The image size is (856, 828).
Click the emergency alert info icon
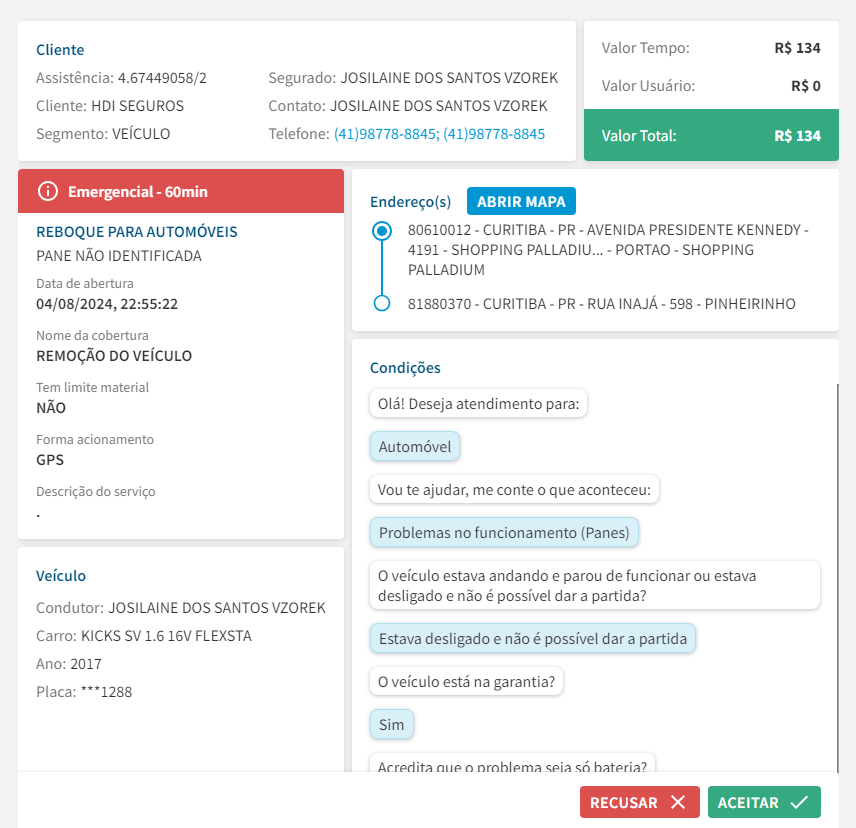click(47, 191)
